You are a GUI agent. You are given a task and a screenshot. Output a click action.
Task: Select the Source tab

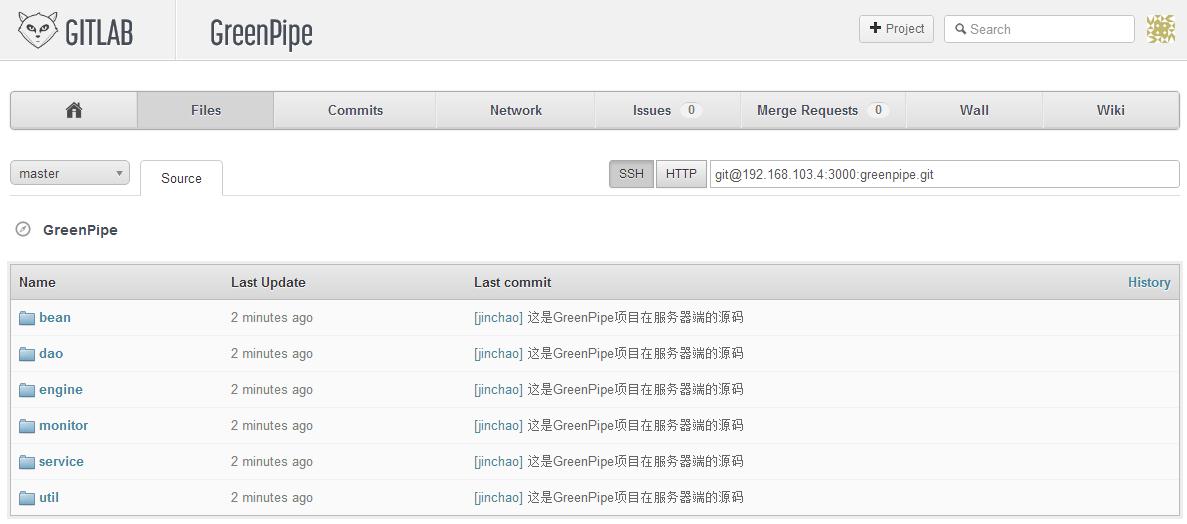182,179
